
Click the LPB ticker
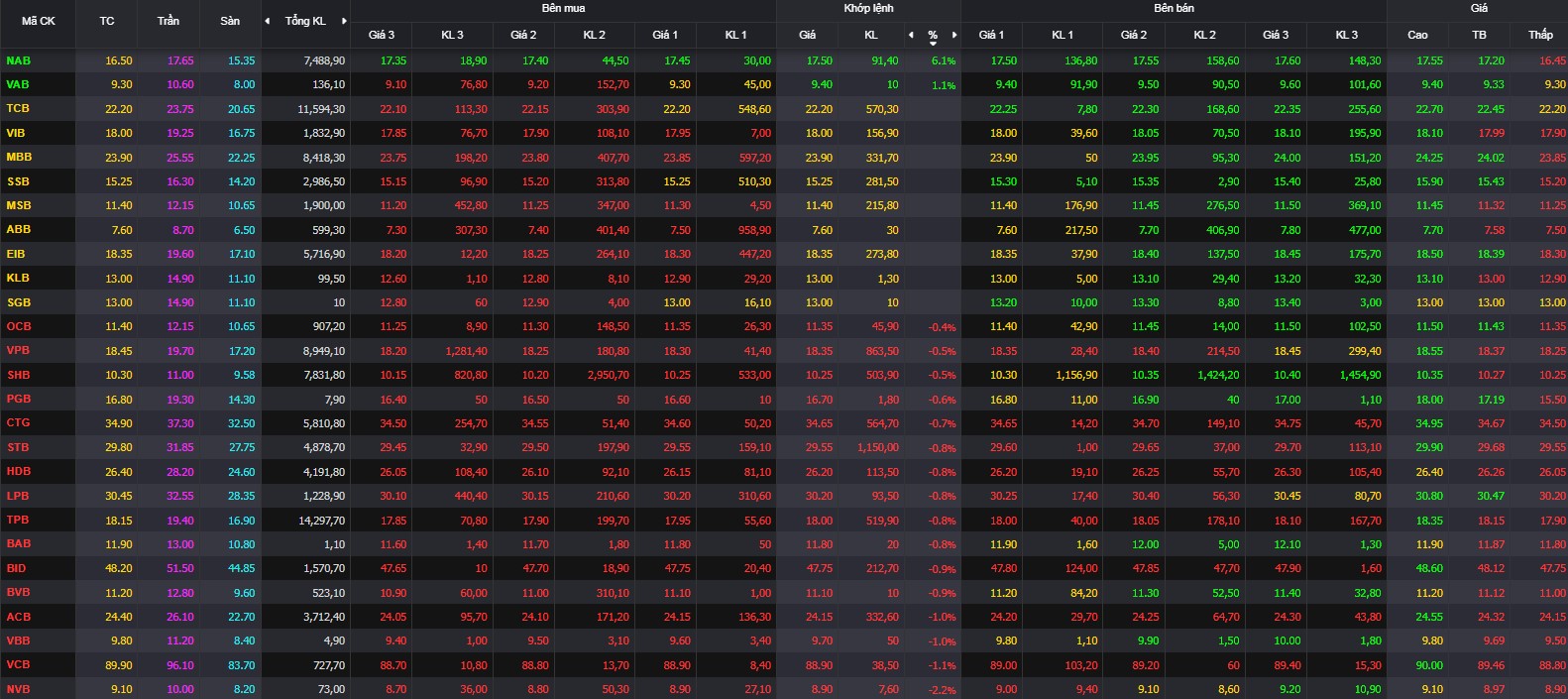18,496
